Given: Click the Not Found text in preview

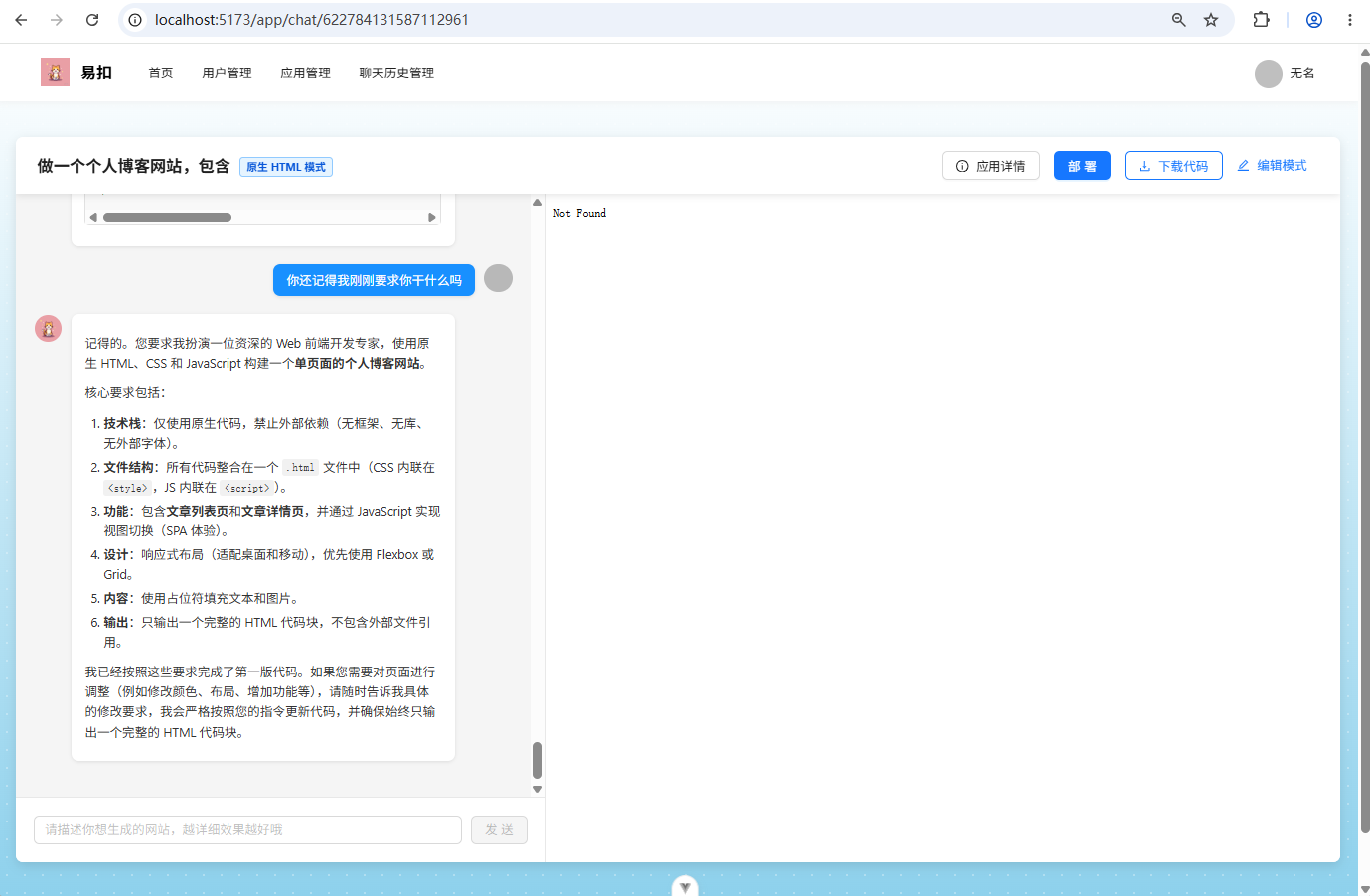Looking at the screenshot, I should (579, 213).
